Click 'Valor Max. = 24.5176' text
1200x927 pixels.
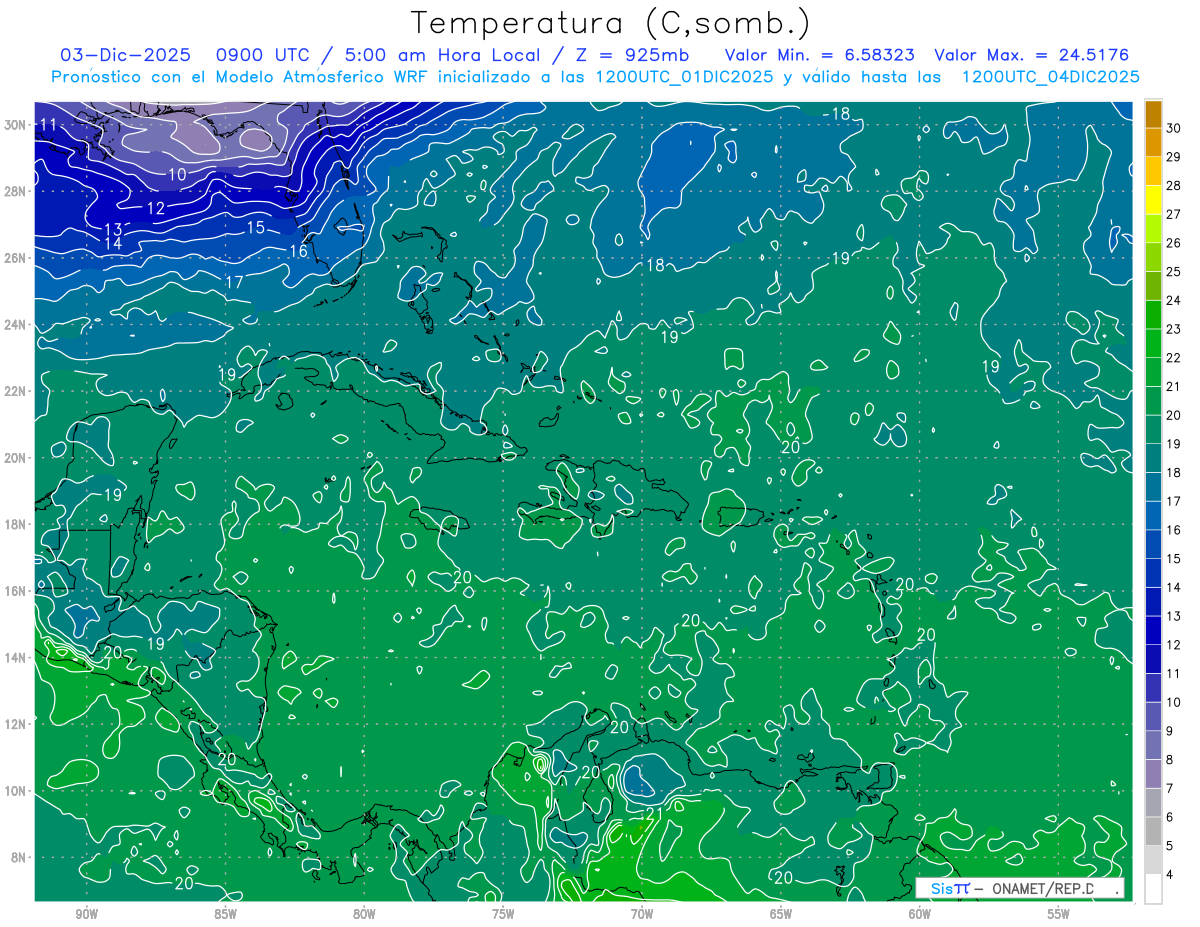(x=1031, y=55)
